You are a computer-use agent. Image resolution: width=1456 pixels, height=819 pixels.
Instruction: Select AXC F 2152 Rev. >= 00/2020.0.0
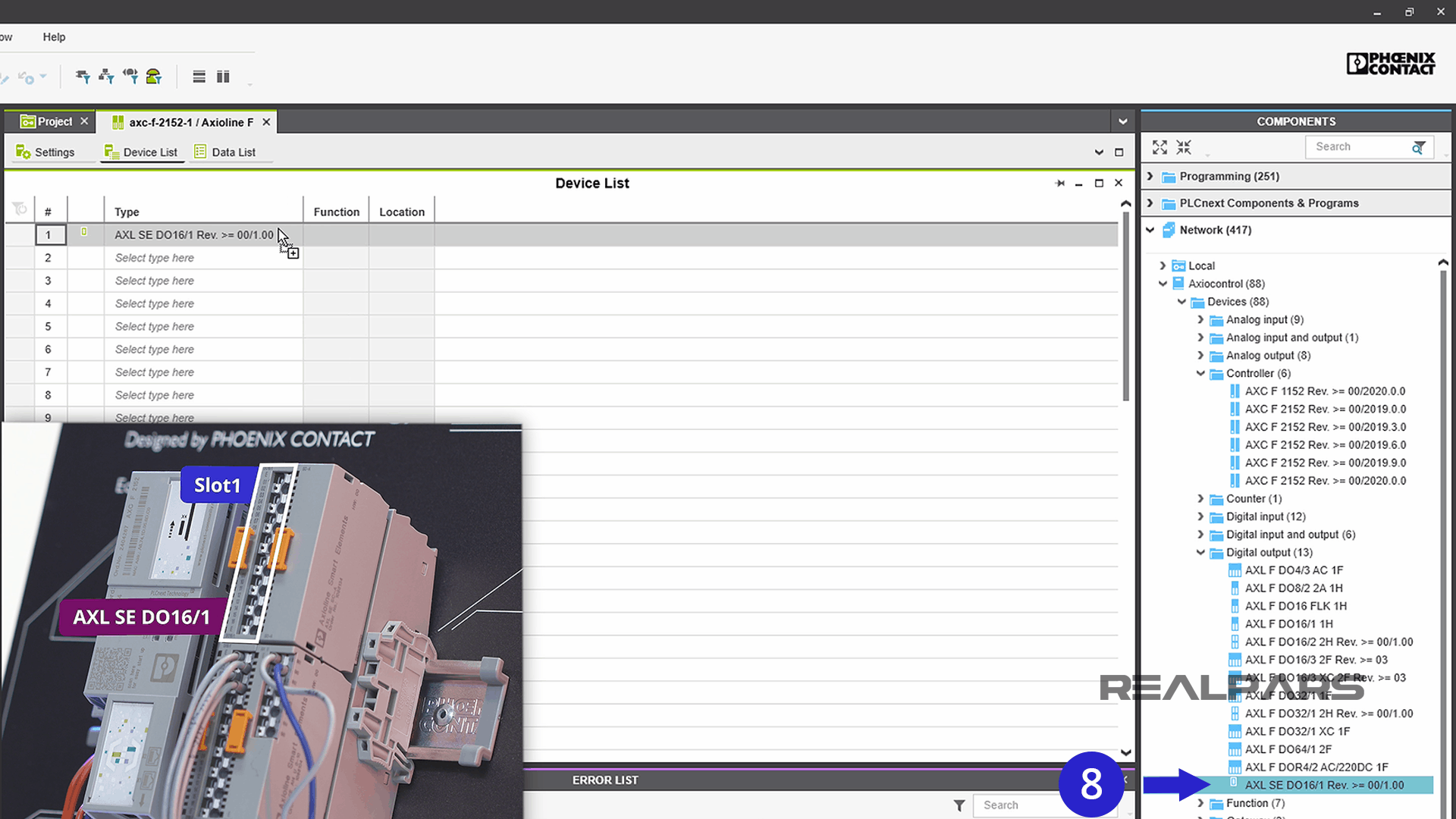pyautogui.click(x=1325, y=481)
